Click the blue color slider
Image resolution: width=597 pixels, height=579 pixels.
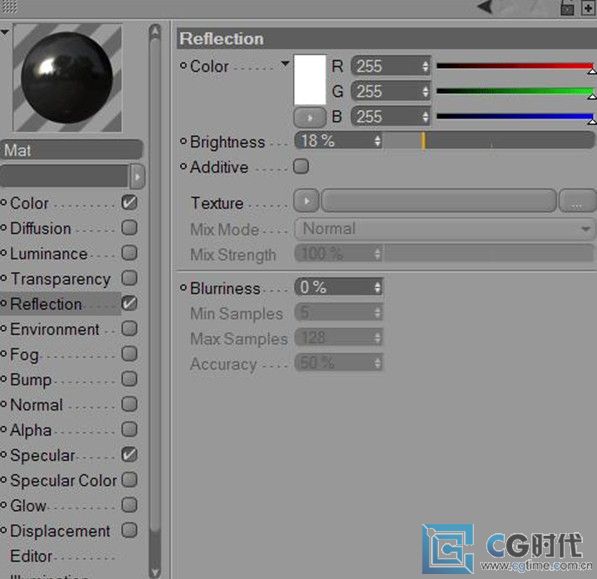[x=515, y=116]
